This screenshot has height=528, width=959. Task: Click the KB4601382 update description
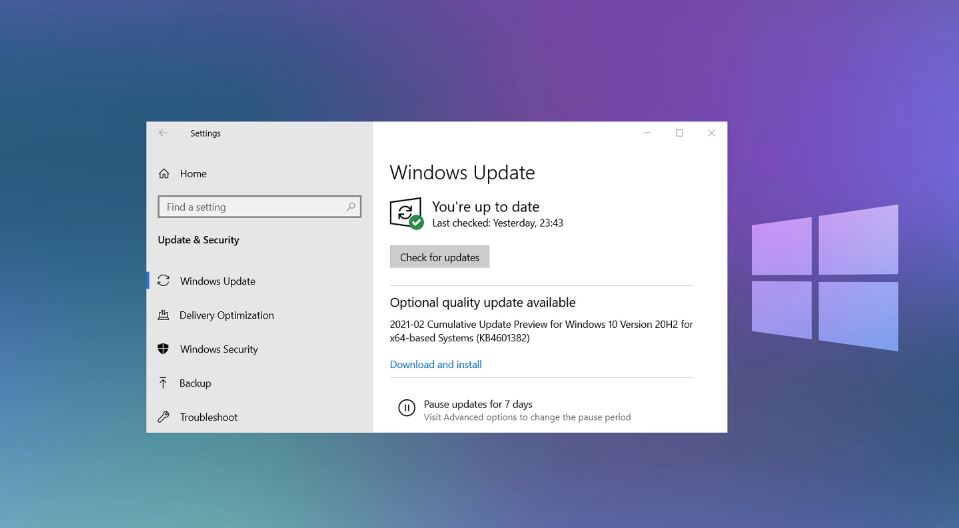click(541, 331)
